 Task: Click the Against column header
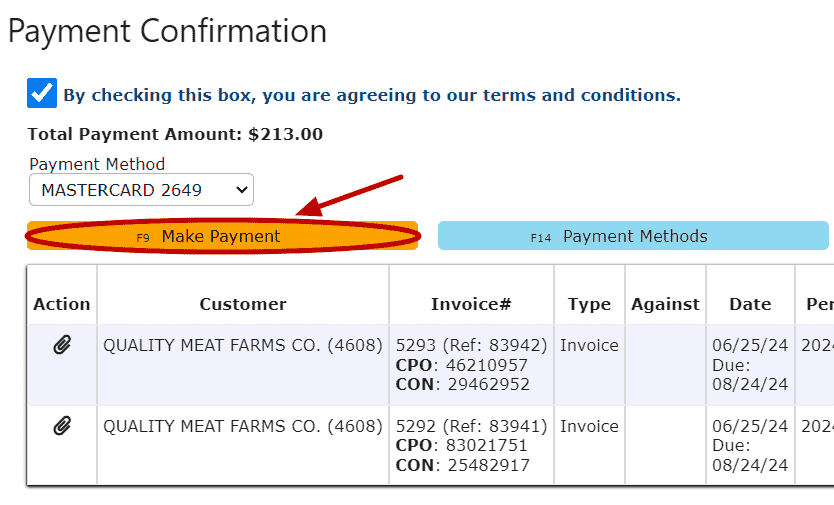tap(665, 304)
